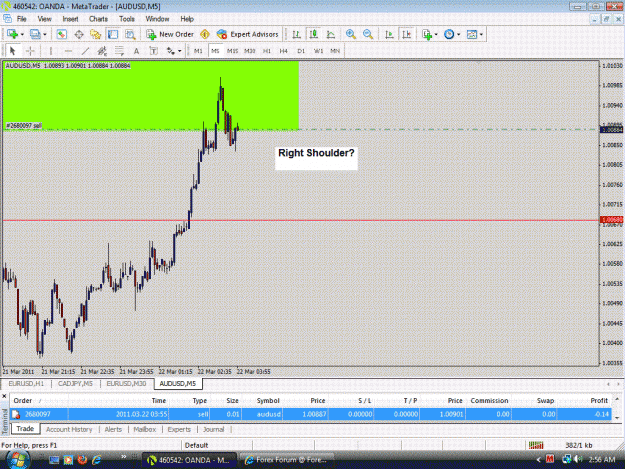Zoom out of the chart
The width and height of the screenshot is (625, 469).
point(368,34)
